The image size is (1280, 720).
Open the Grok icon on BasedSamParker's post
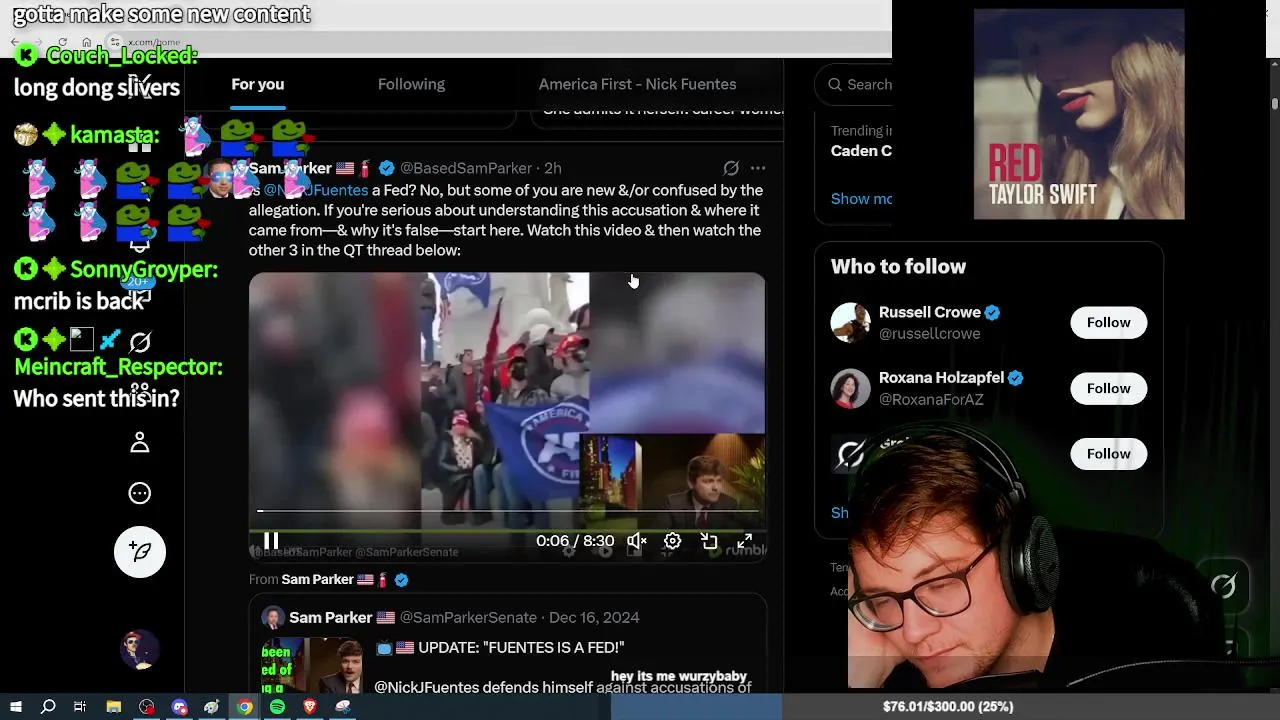pyautogui.click(x=731, y=168)
